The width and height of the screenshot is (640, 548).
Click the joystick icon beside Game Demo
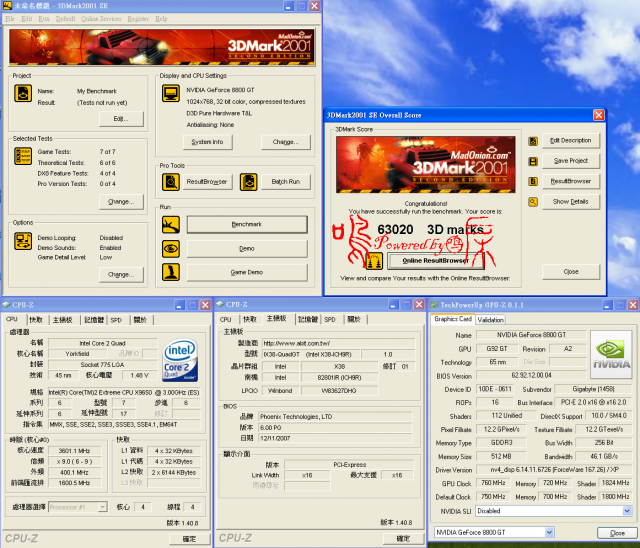click(171, 272)
